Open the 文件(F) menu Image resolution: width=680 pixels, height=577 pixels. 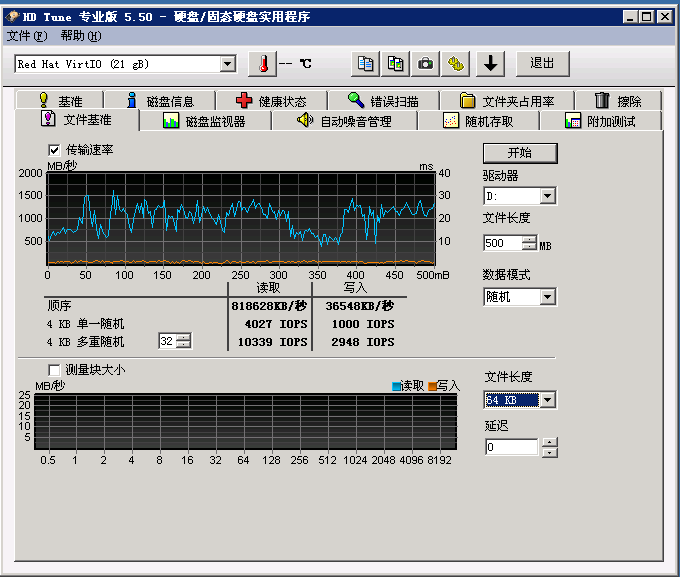click(26, 36)
